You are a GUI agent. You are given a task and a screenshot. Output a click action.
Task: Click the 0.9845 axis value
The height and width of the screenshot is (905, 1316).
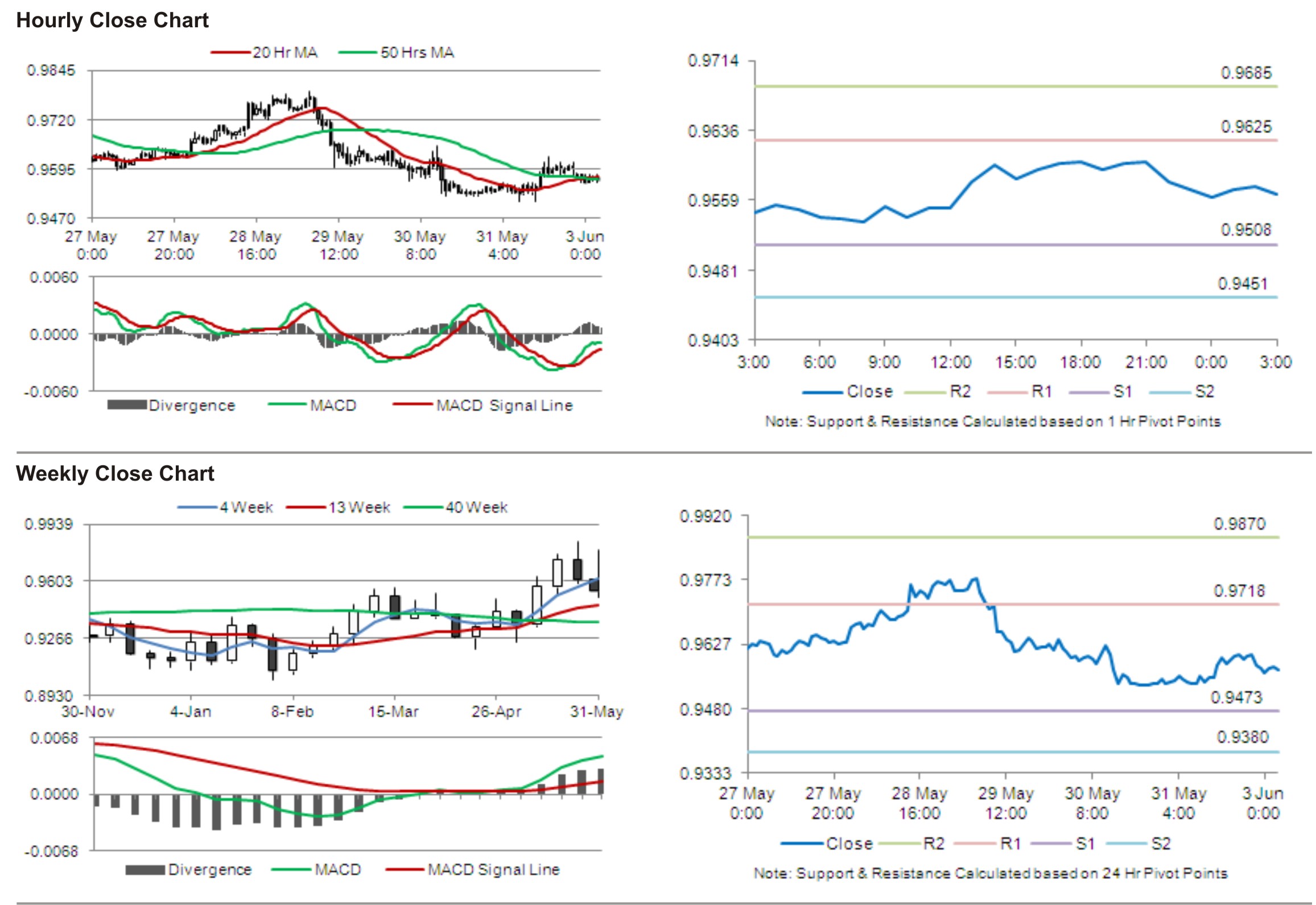pos(51,71)
